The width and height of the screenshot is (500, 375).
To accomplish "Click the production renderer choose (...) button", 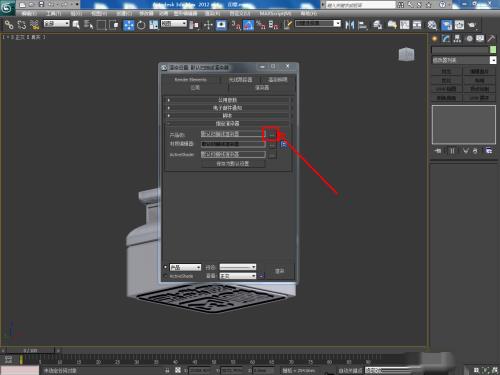I will tap(272, 135).
